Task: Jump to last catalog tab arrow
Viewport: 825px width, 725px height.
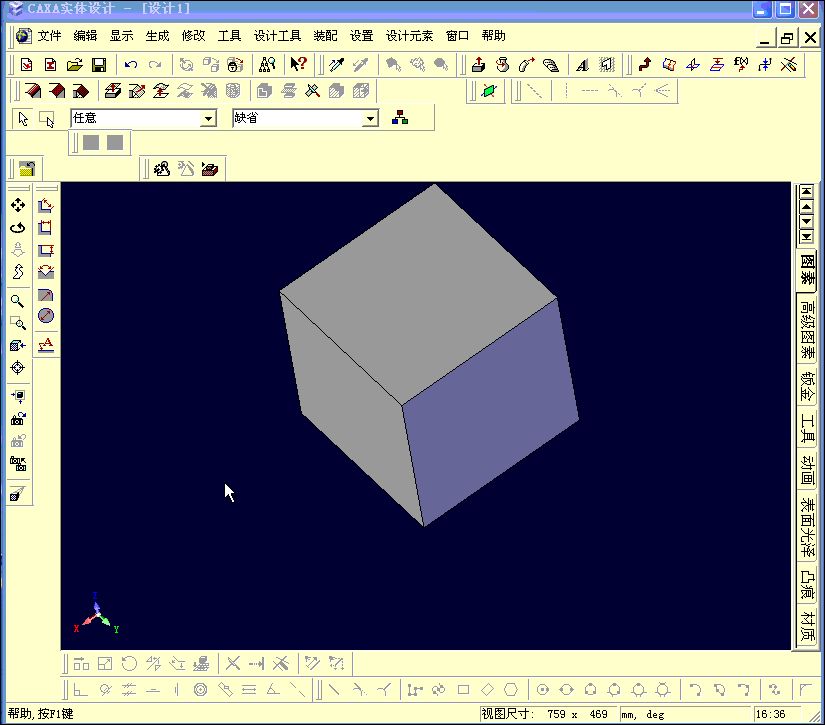Action: tap(806, 237)
